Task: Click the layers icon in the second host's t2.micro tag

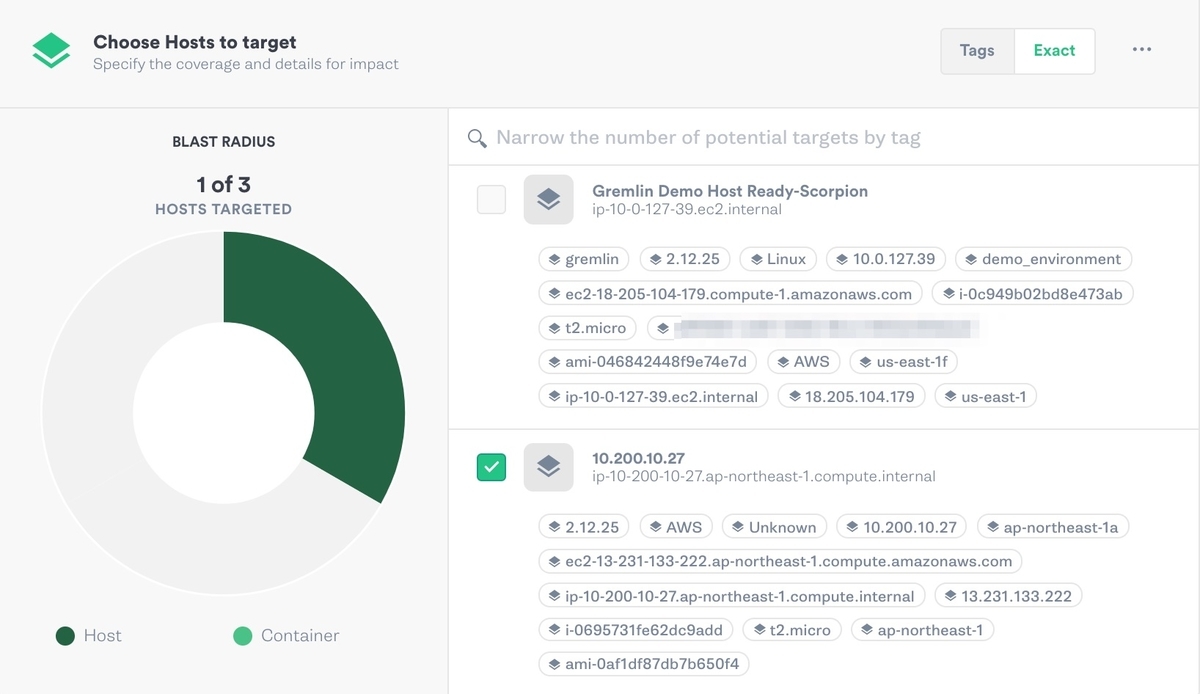Action: pos(761,631)
